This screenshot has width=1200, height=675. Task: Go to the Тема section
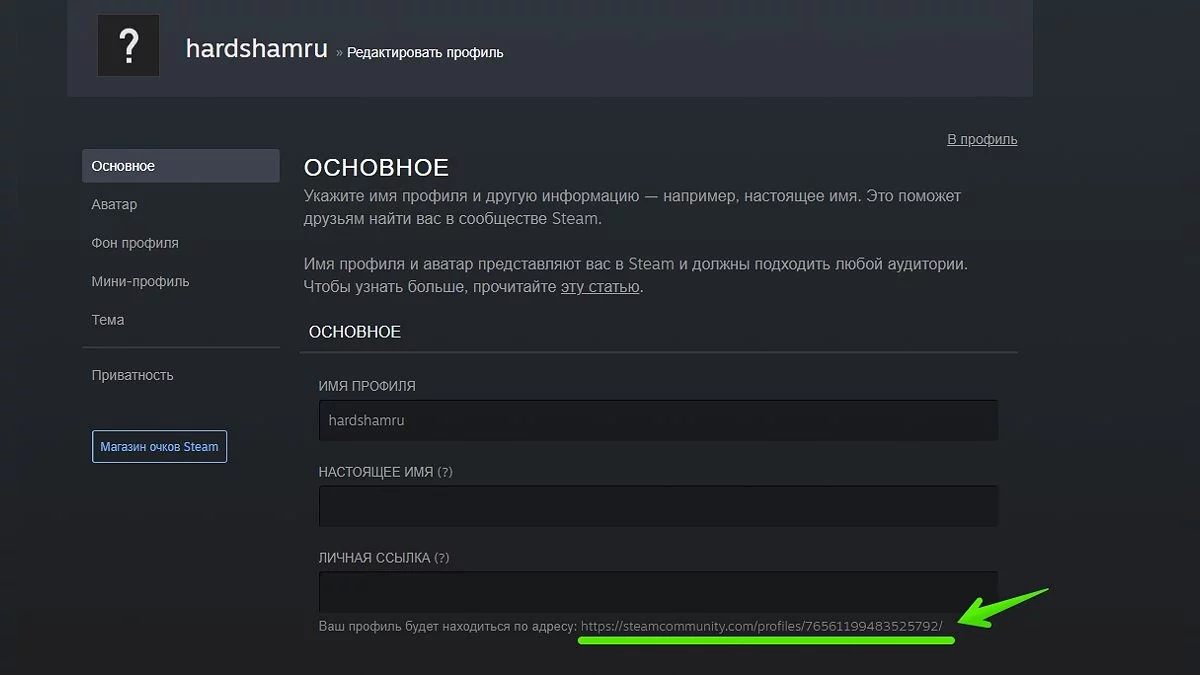tap(108, 320)
